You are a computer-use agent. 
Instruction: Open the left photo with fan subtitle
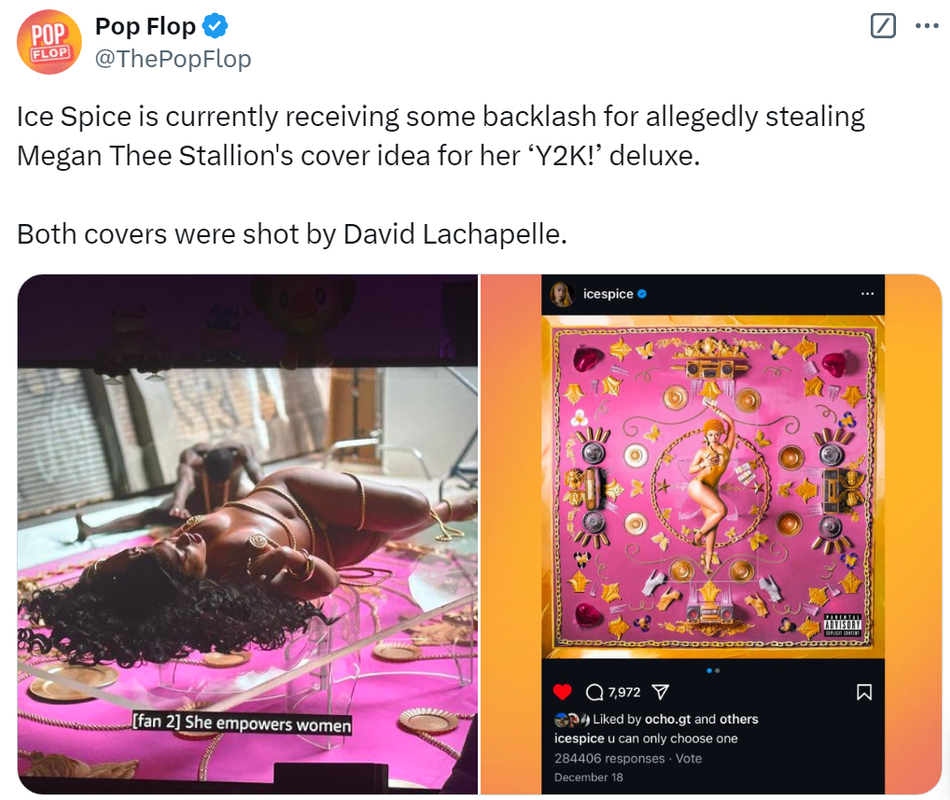[247, 534]
